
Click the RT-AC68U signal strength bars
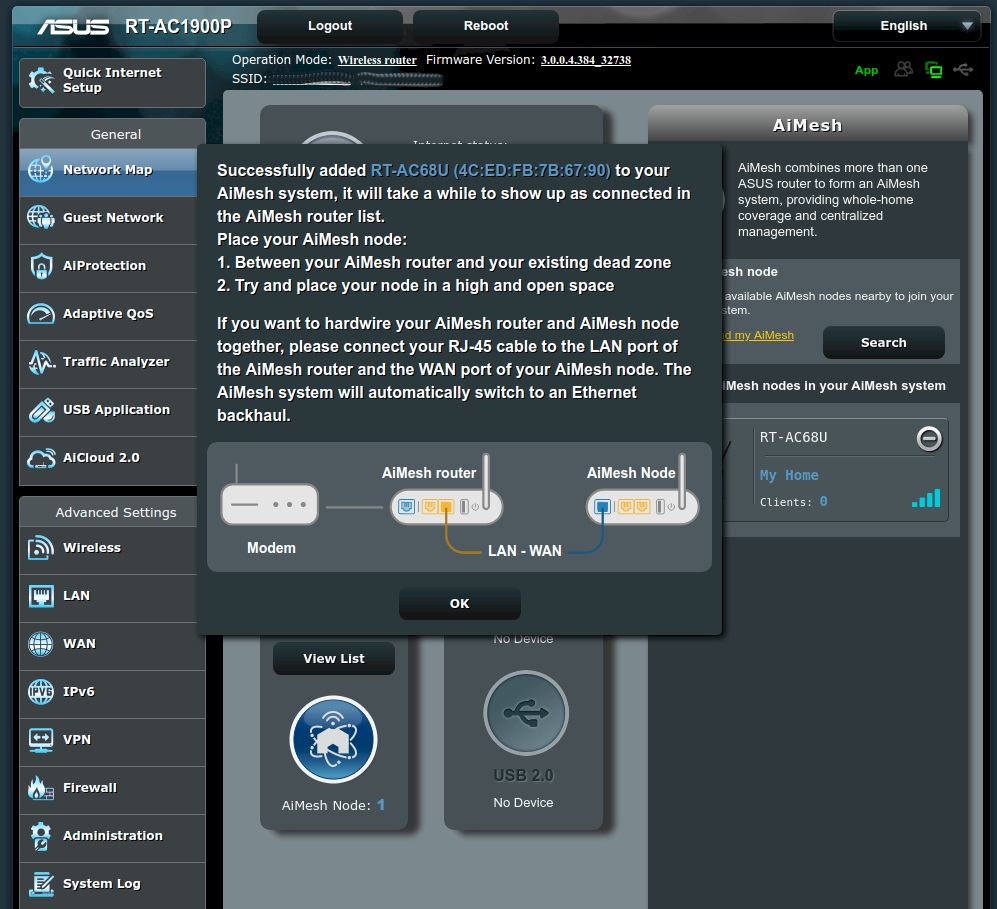pos(926,498)
